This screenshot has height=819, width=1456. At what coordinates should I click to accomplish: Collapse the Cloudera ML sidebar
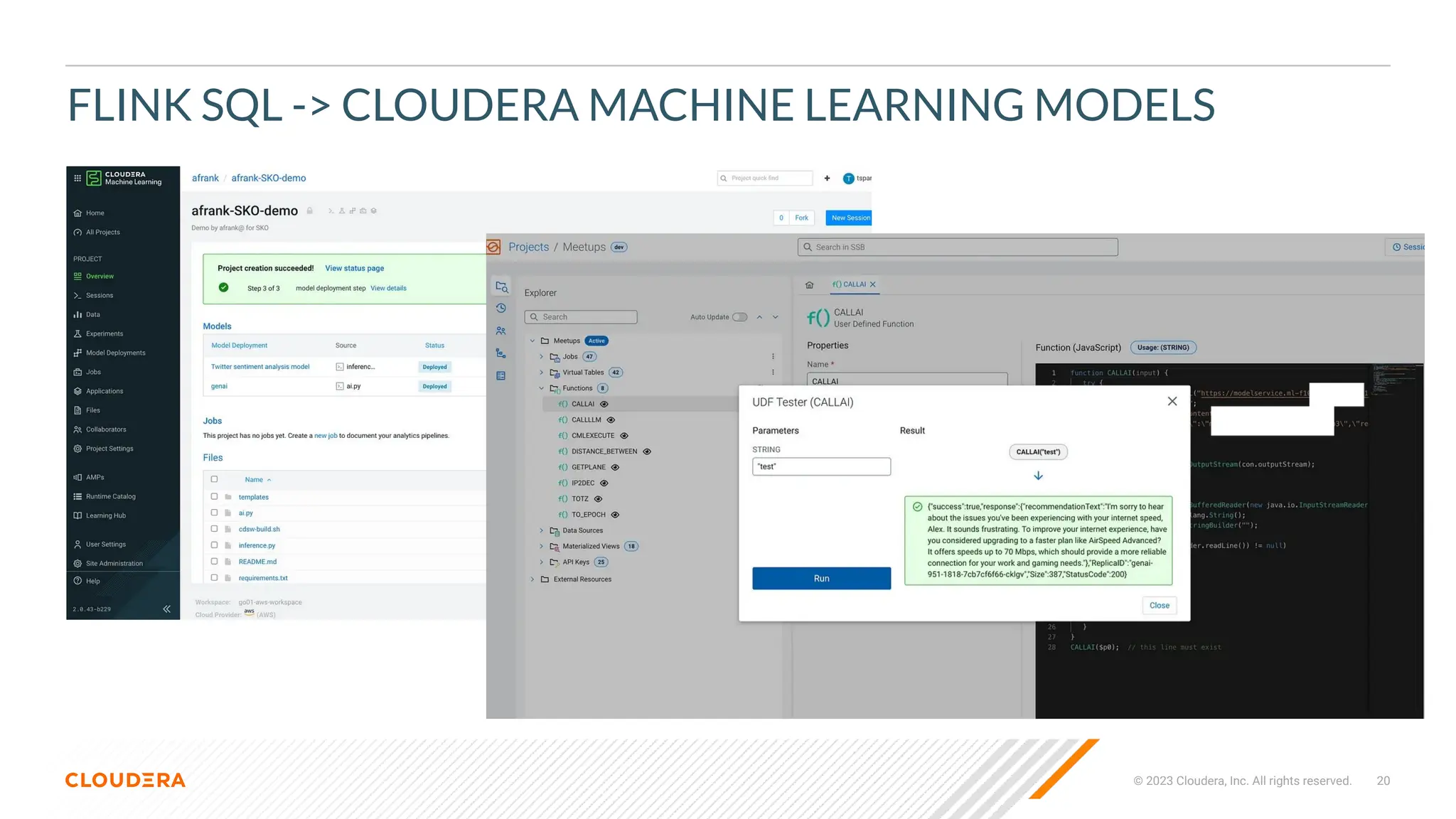pos(167,609)
